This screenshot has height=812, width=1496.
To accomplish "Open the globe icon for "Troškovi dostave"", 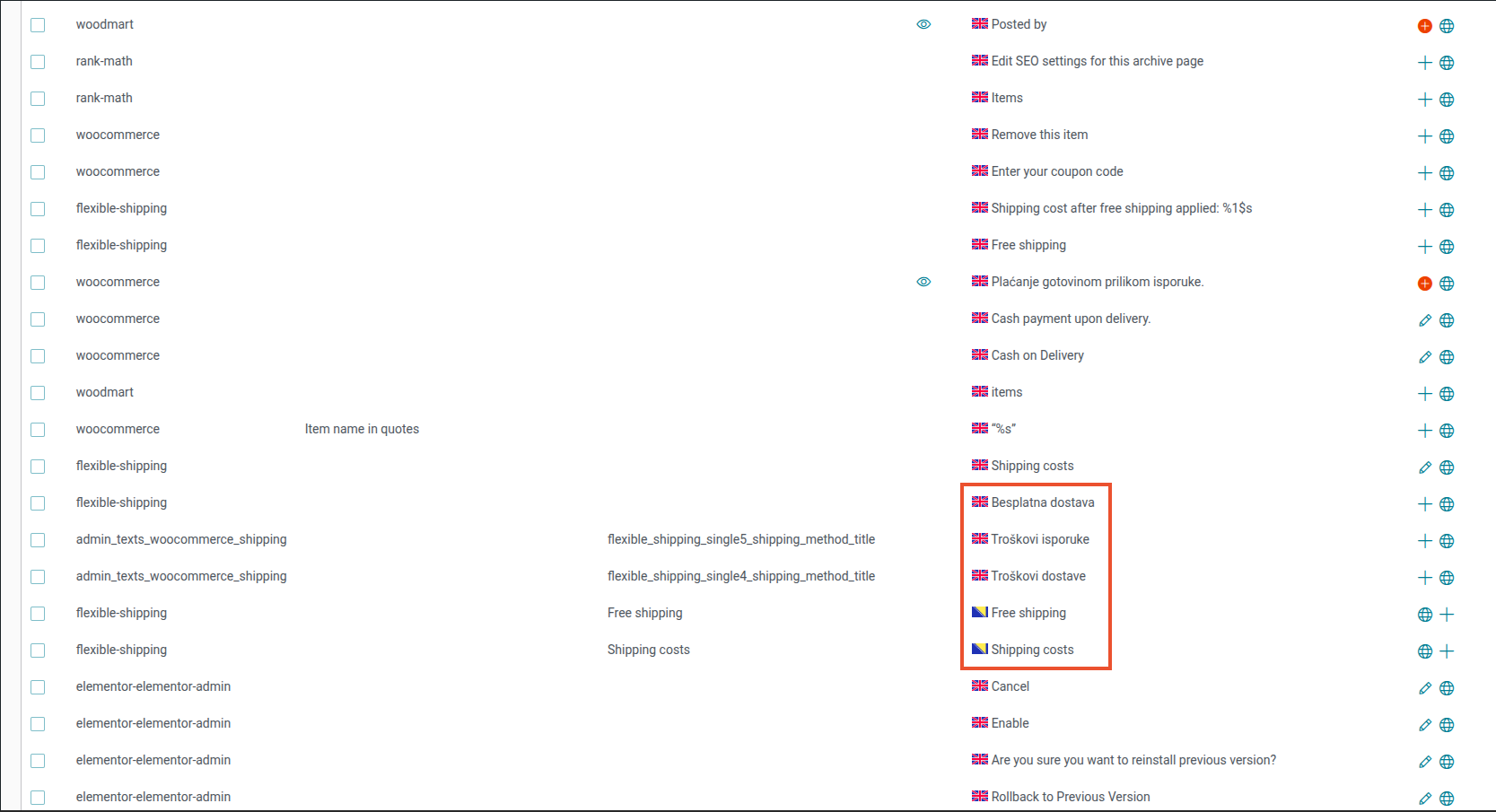I will pos(1447,578).
